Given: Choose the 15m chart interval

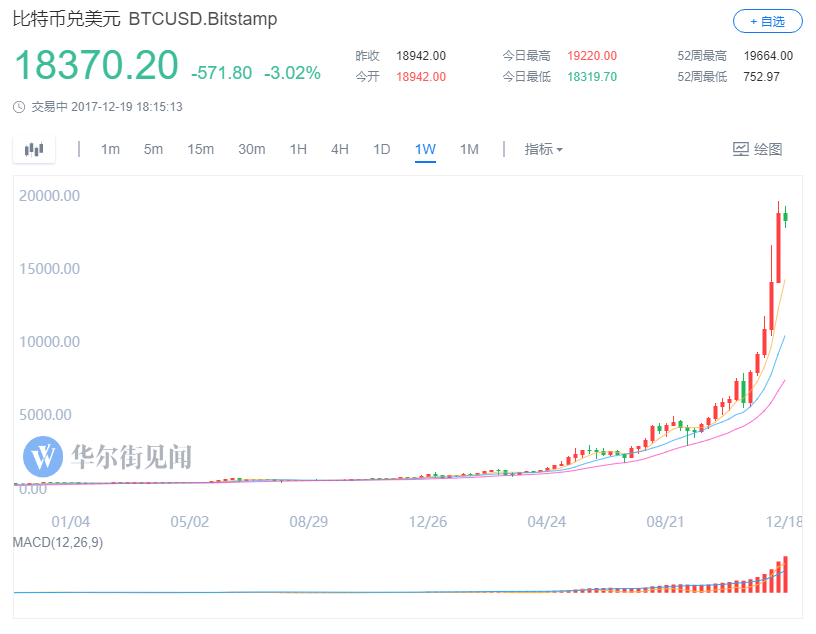Looking at the screenshot, I should click(x=200, y=150).
